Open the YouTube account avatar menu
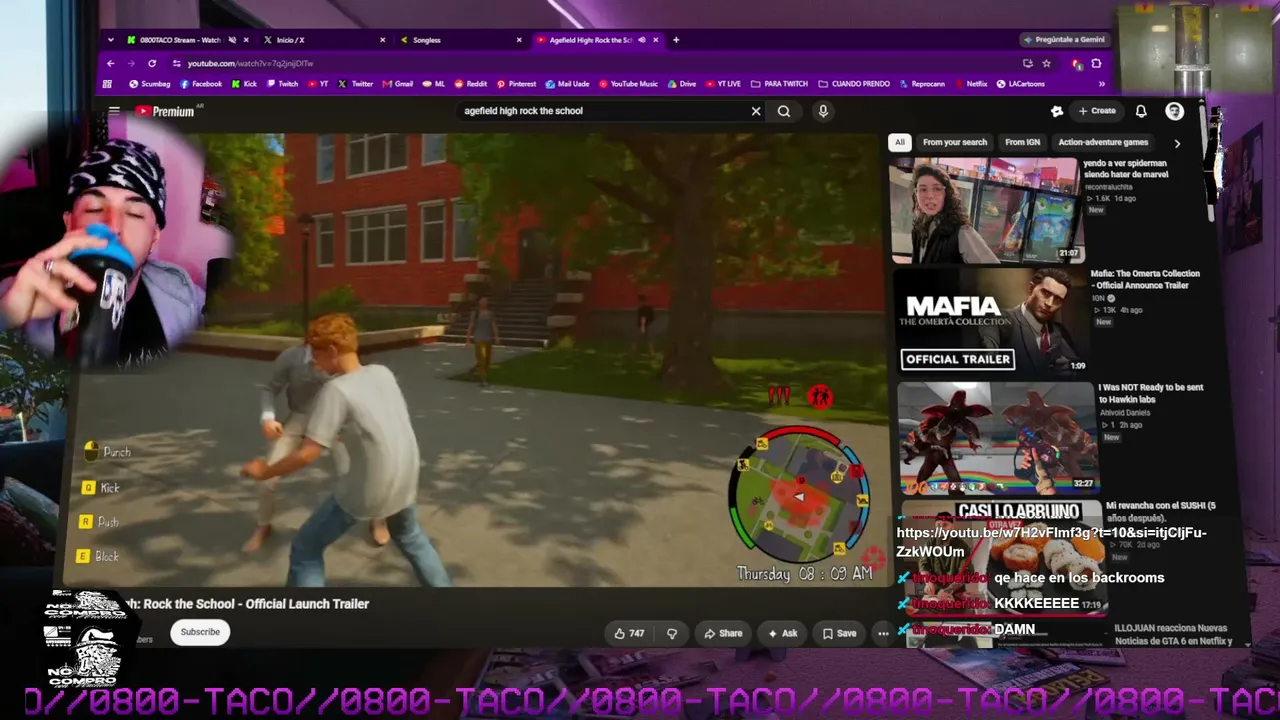This screenshot has width=1280, height=720. pyautogui.click(x=1175, y=111)
